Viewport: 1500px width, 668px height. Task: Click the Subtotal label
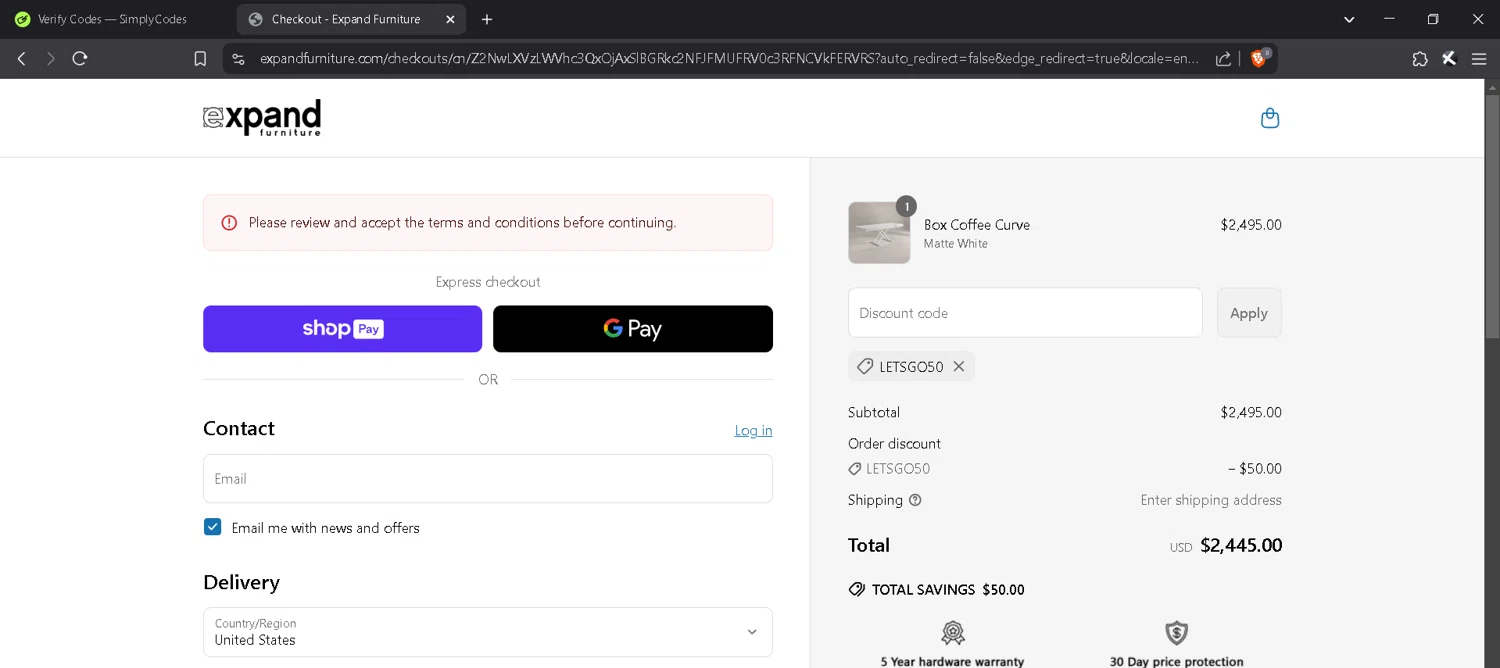coord(874,412)
